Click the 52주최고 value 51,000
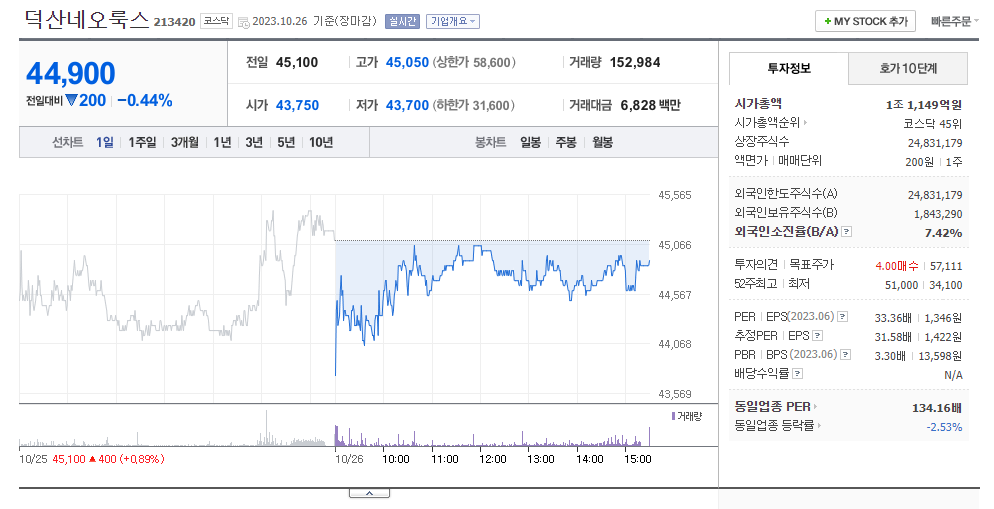This screenshot has height=509, width=994. pyautogui.click(x=901, y=285)
